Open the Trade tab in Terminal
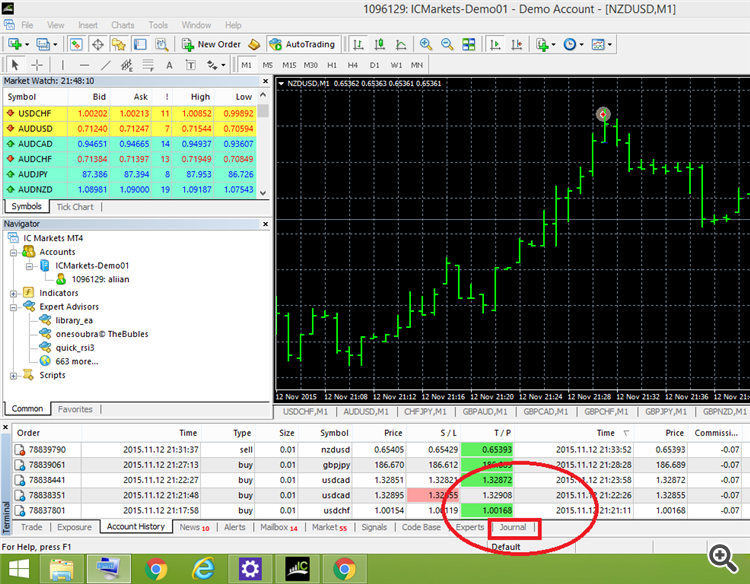The width and height of the screenshot is (750, 584). (x=32, y=527)
